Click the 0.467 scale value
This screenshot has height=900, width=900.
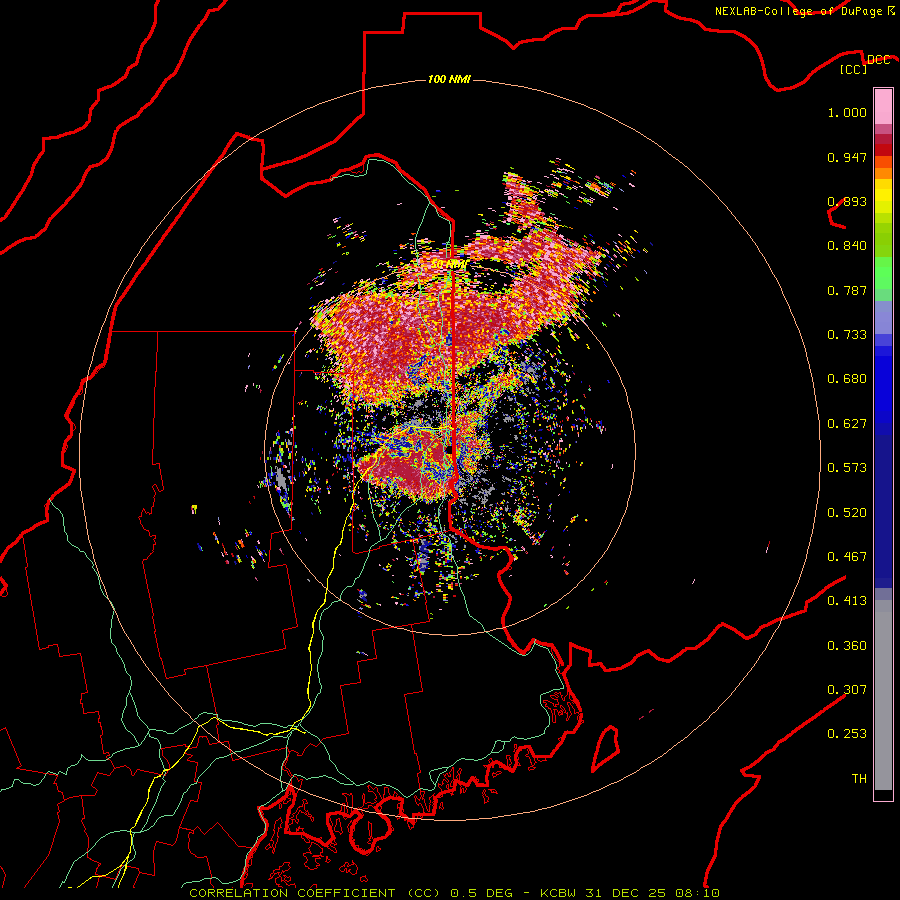[847, 557]
